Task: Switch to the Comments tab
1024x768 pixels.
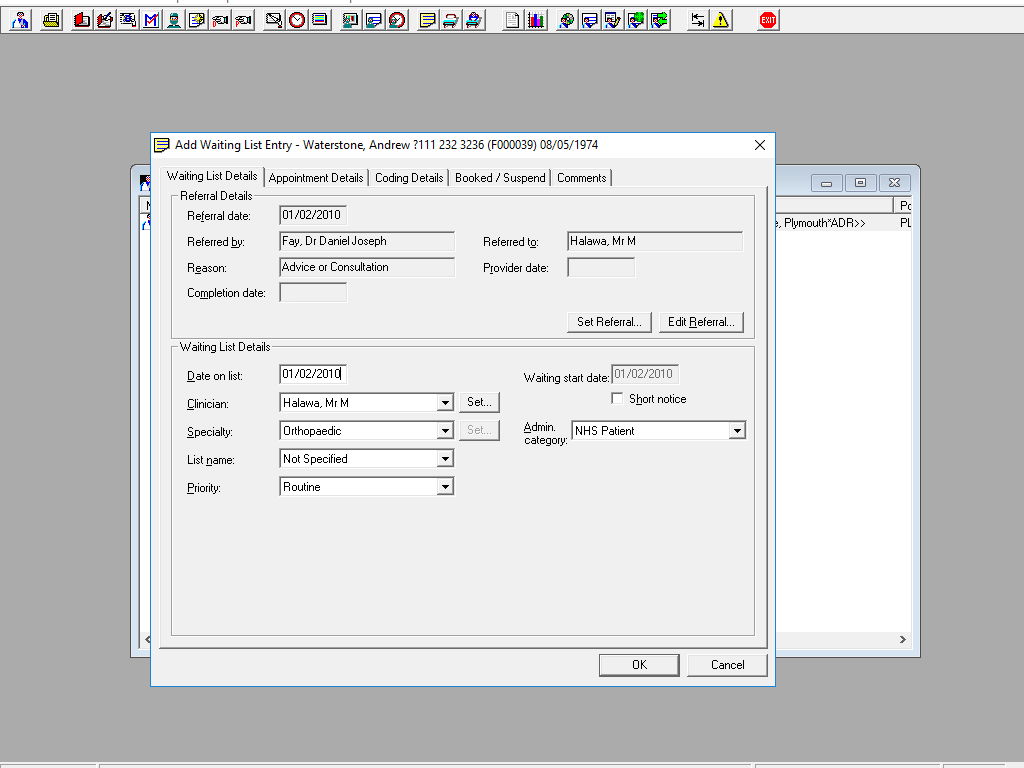Action: click(x=581, y=178)
